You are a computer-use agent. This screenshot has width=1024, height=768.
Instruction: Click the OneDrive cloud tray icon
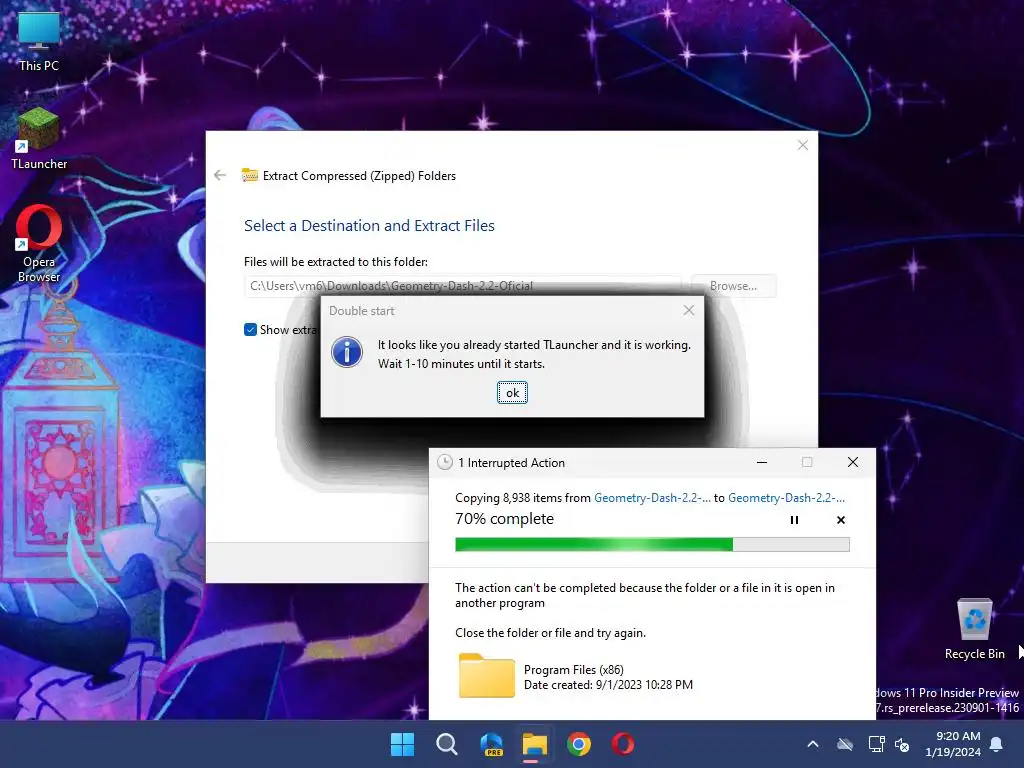(x=845, y=744)
